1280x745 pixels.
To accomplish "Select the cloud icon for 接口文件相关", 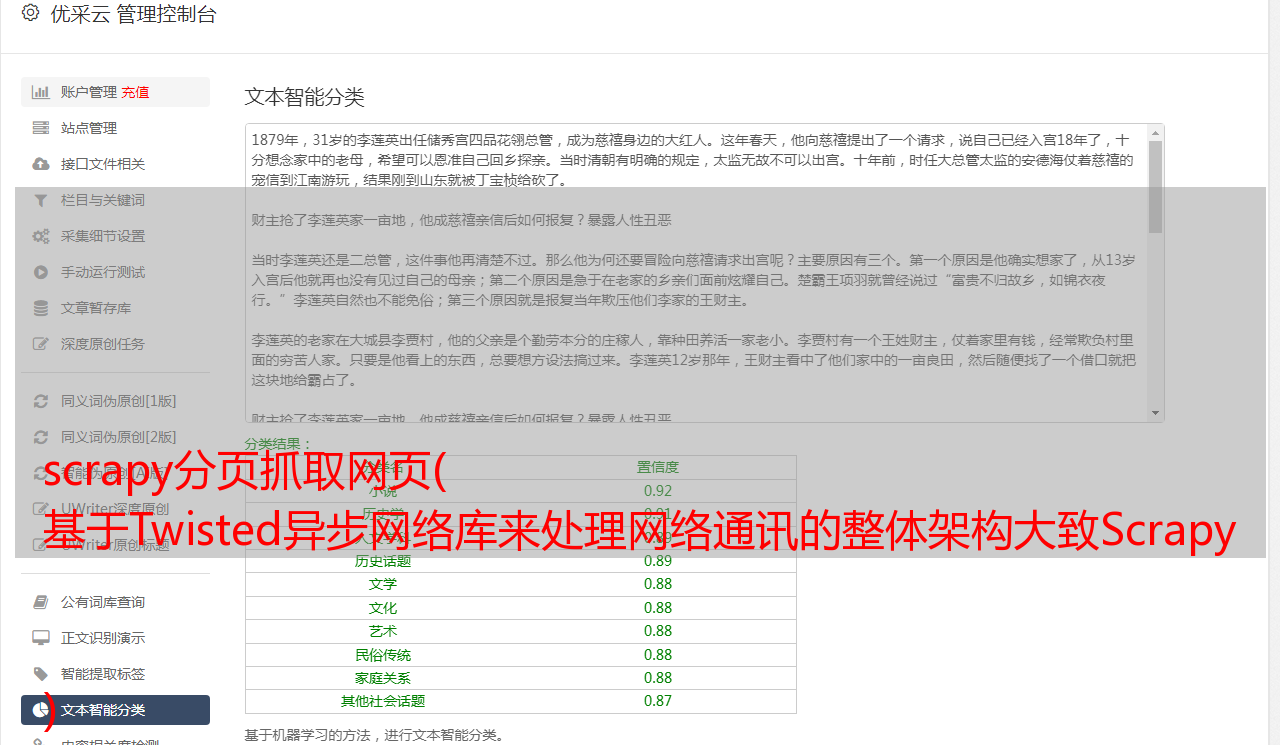I will [x=41, y=164].
